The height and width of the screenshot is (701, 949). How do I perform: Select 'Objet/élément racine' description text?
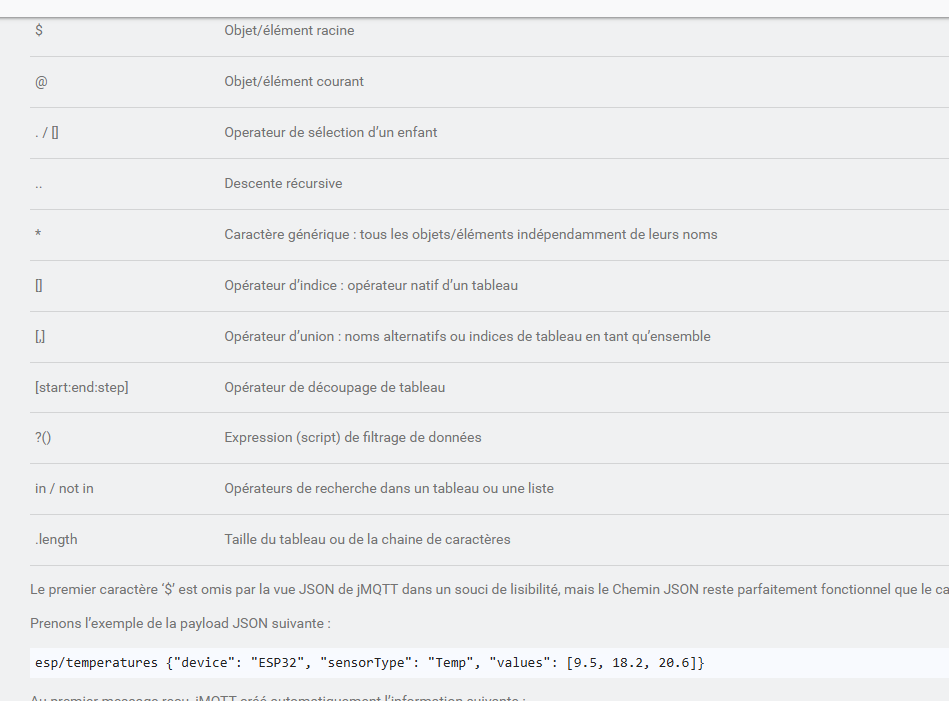[x=289, y=30]
